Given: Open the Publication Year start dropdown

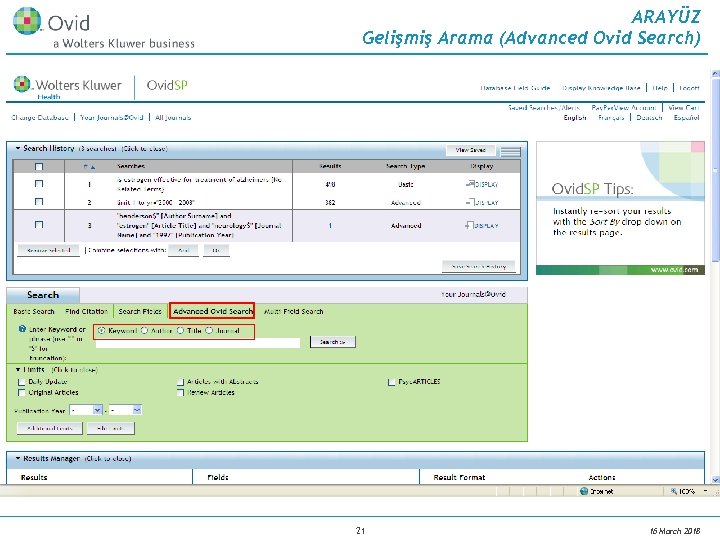Looking at the screenshot, I should click(x=97, y=410).
